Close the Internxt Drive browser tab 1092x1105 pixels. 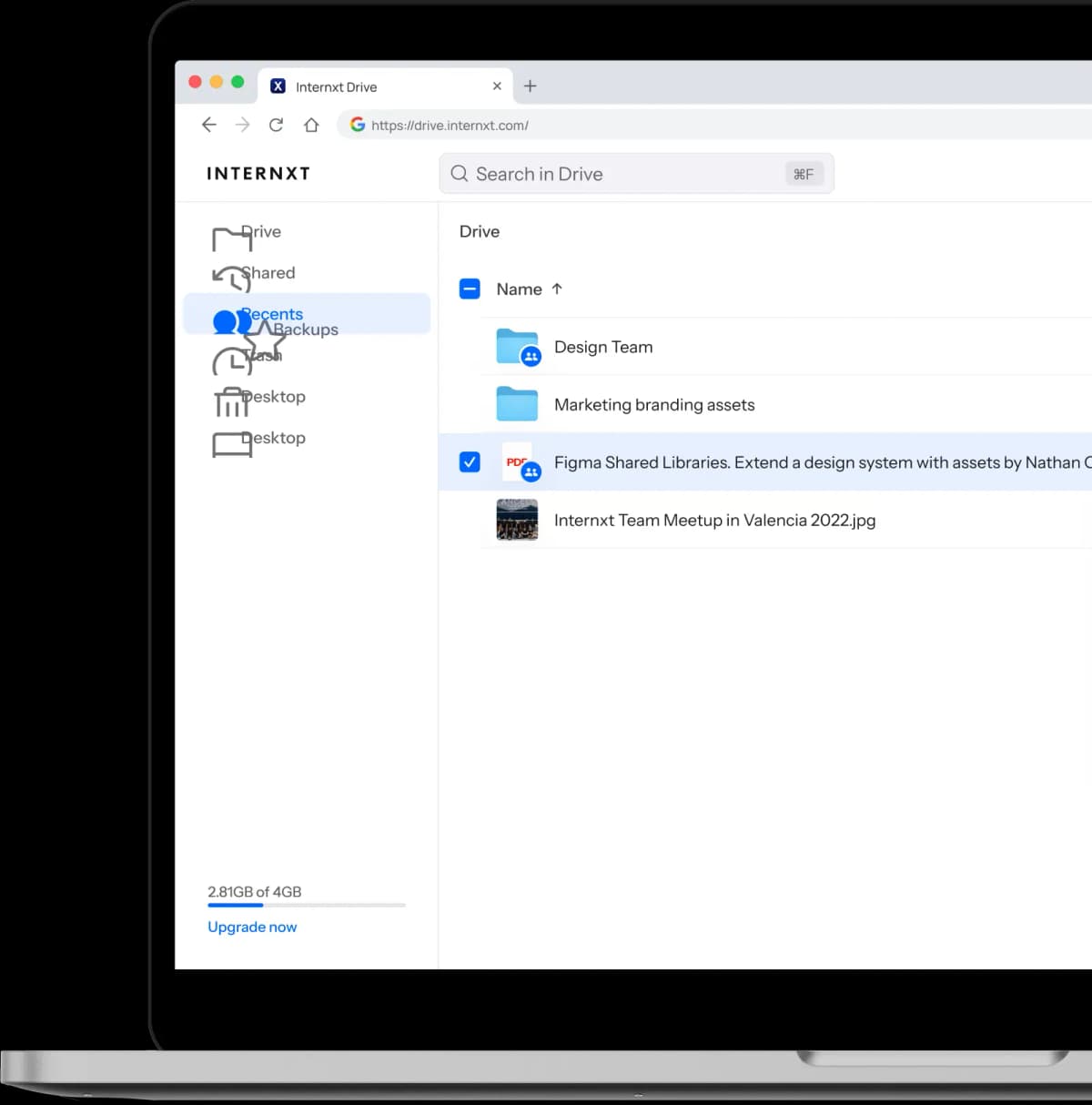tap(497, 86)
